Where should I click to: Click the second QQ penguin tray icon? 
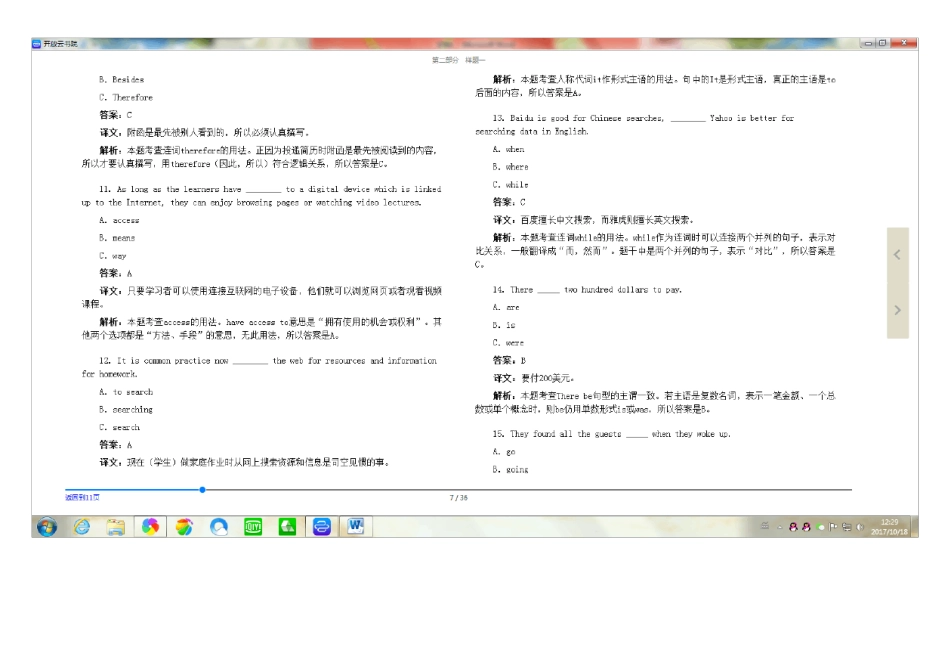[x=806, y=527]
